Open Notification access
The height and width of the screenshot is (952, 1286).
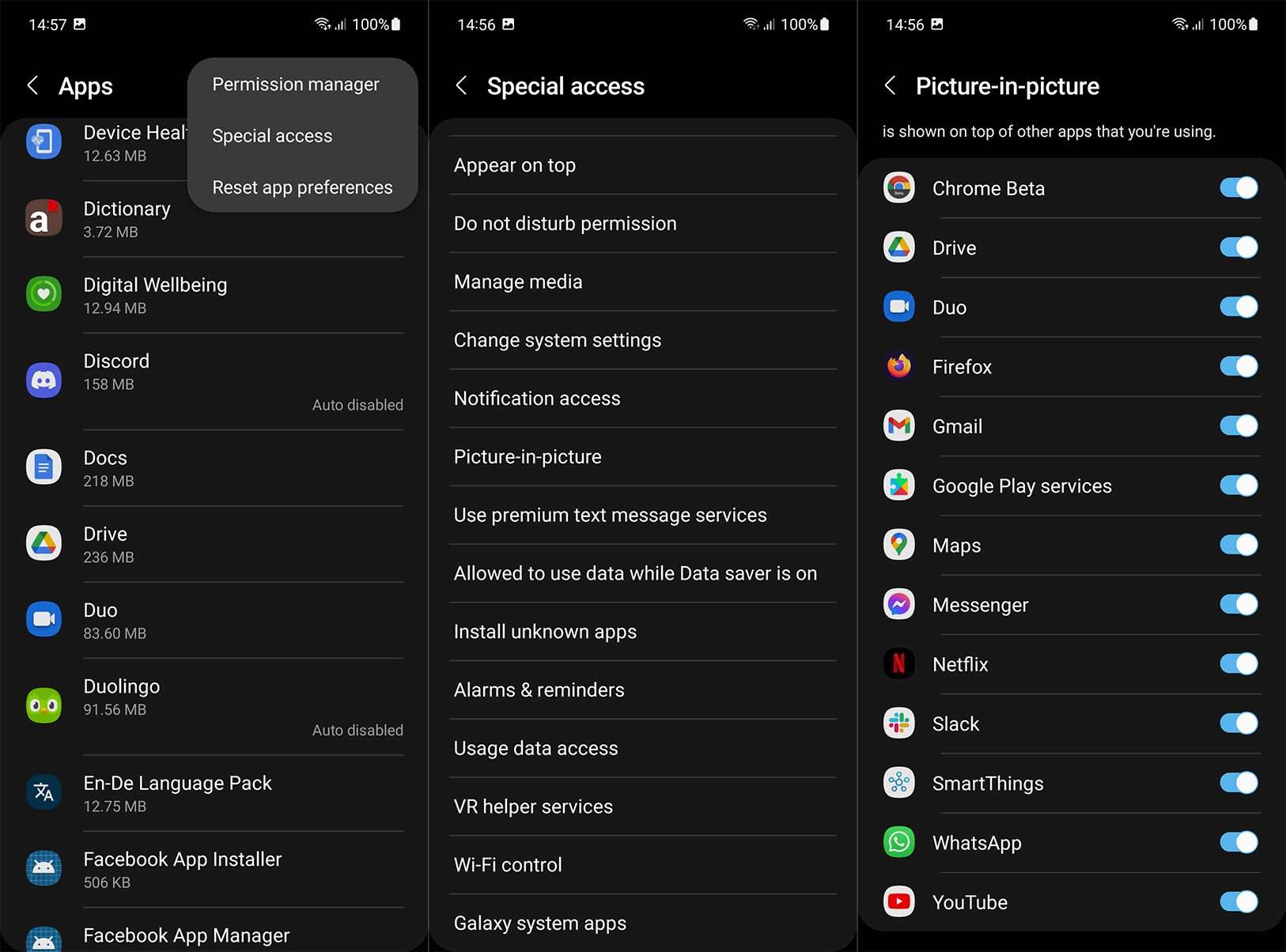point(643,399)
